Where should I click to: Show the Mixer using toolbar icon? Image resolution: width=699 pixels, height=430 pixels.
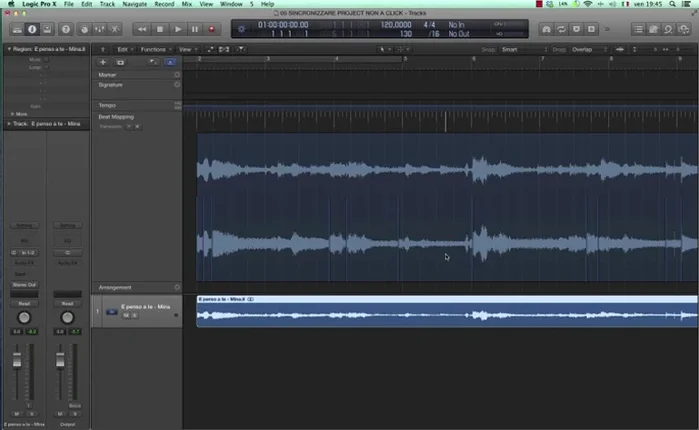(x=100, y=29)
